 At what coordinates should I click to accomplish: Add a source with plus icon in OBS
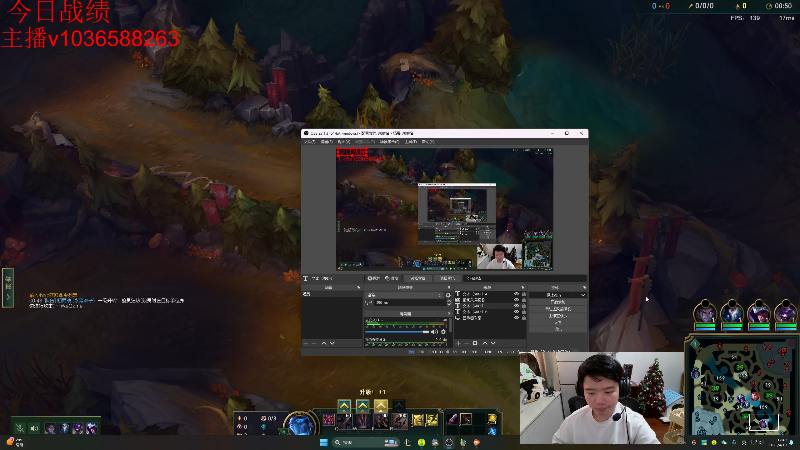(x=458, y=343)
